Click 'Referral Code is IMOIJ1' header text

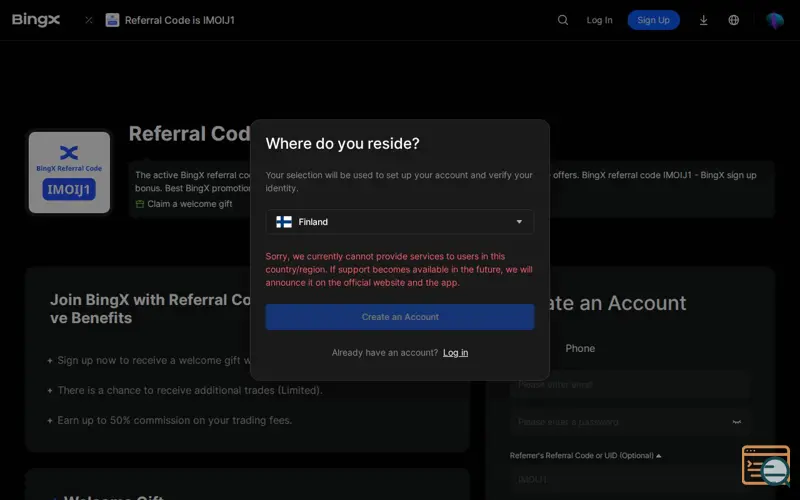pyautogui.click(x=180, y=20)
